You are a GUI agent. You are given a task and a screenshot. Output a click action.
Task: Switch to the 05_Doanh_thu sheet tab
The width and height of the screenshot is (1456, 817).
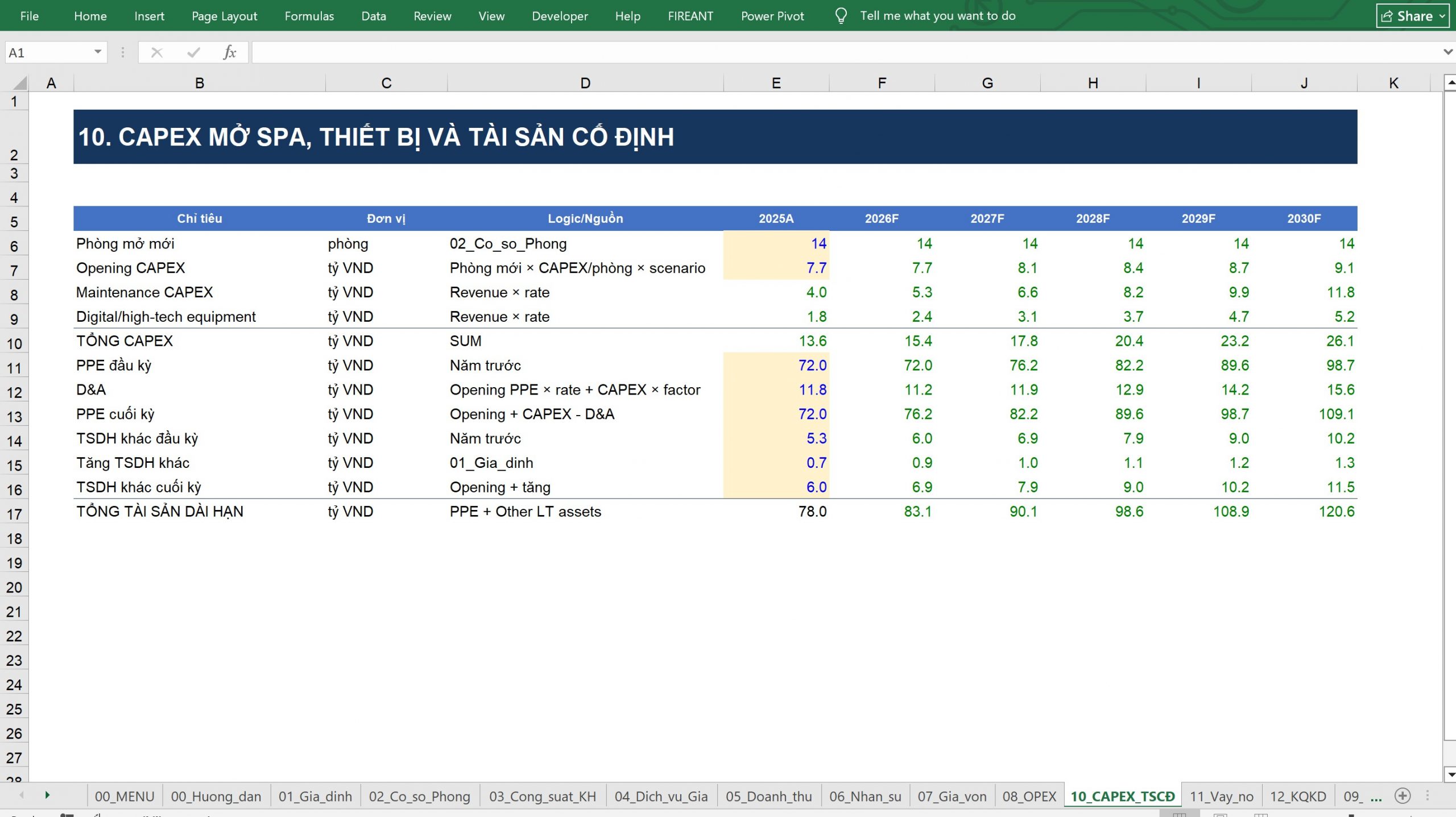coord(768,797)
